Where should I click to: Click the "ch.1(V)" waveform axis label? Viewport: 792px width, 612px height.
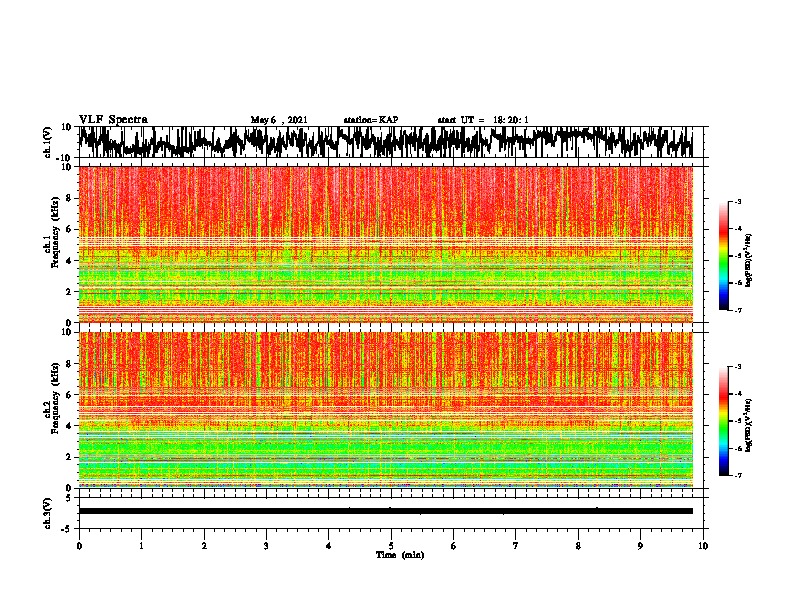point(48,142)
